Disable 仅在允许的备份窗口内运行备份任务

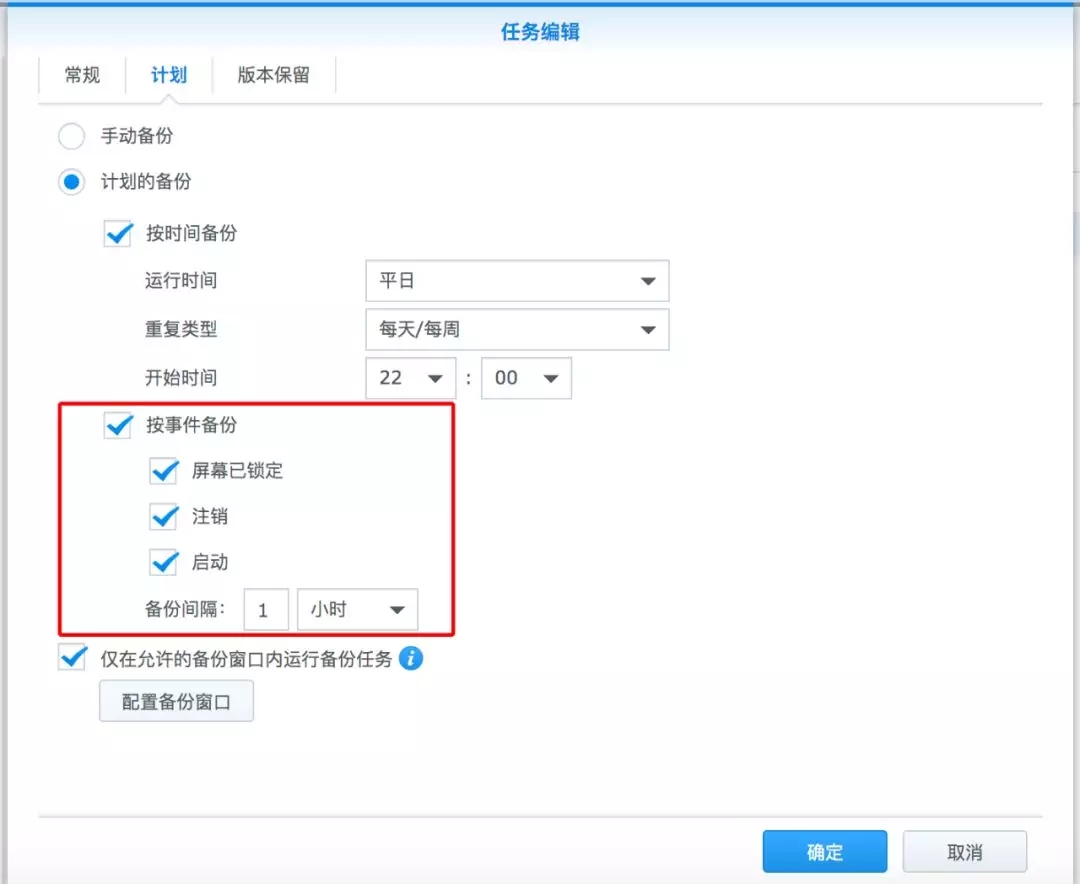[71, 658]
